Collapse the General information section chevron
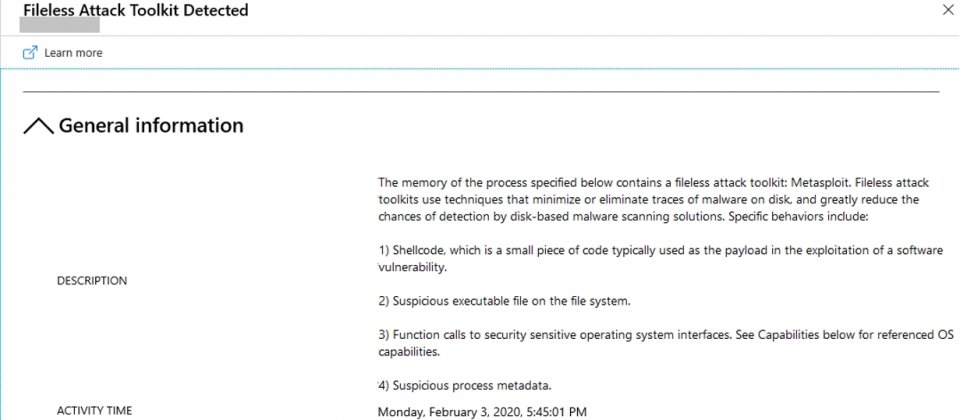The image size is (960, 420). coord(38,126)
